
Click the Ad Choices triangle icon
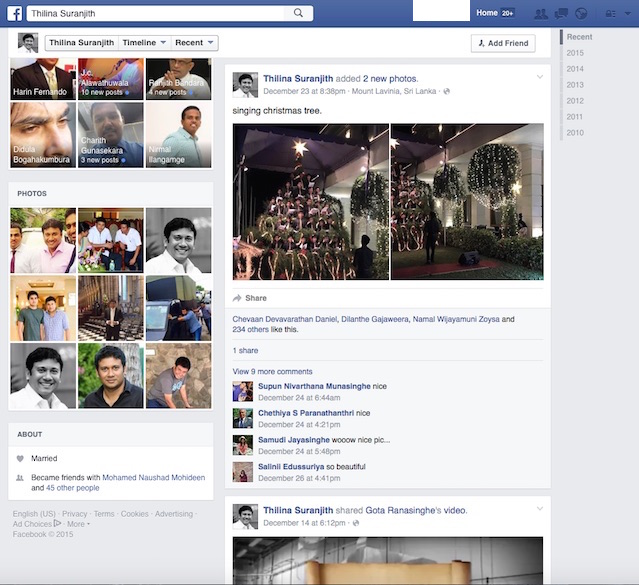pos(57,523)
